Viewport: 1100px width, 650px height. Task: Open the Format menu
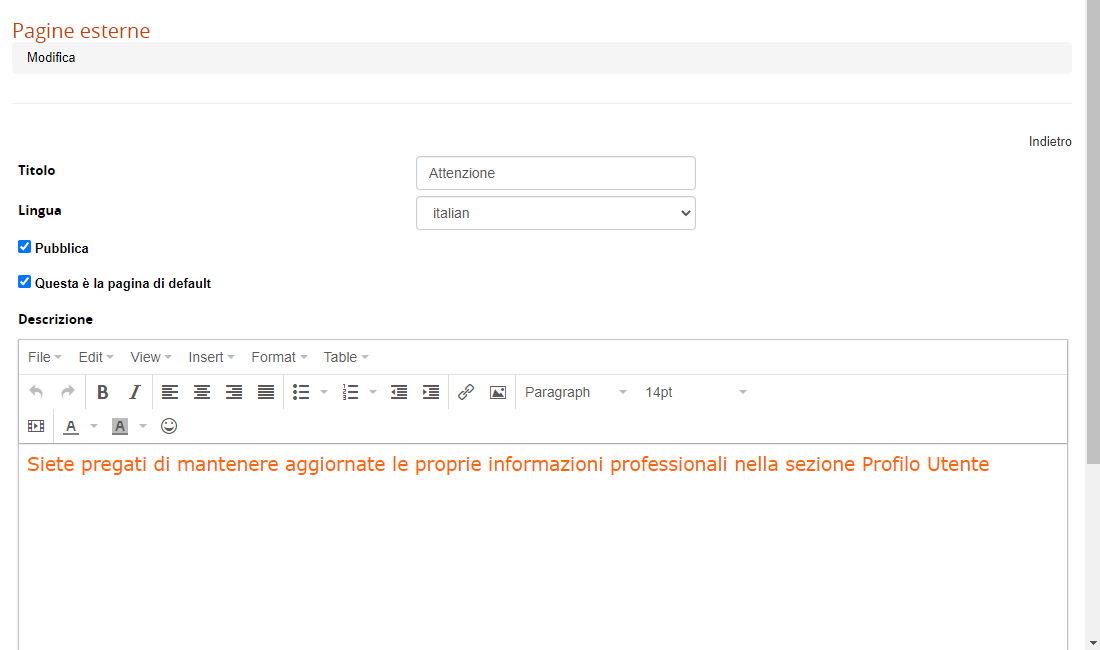pyautogui.click(x=279, y=357)
